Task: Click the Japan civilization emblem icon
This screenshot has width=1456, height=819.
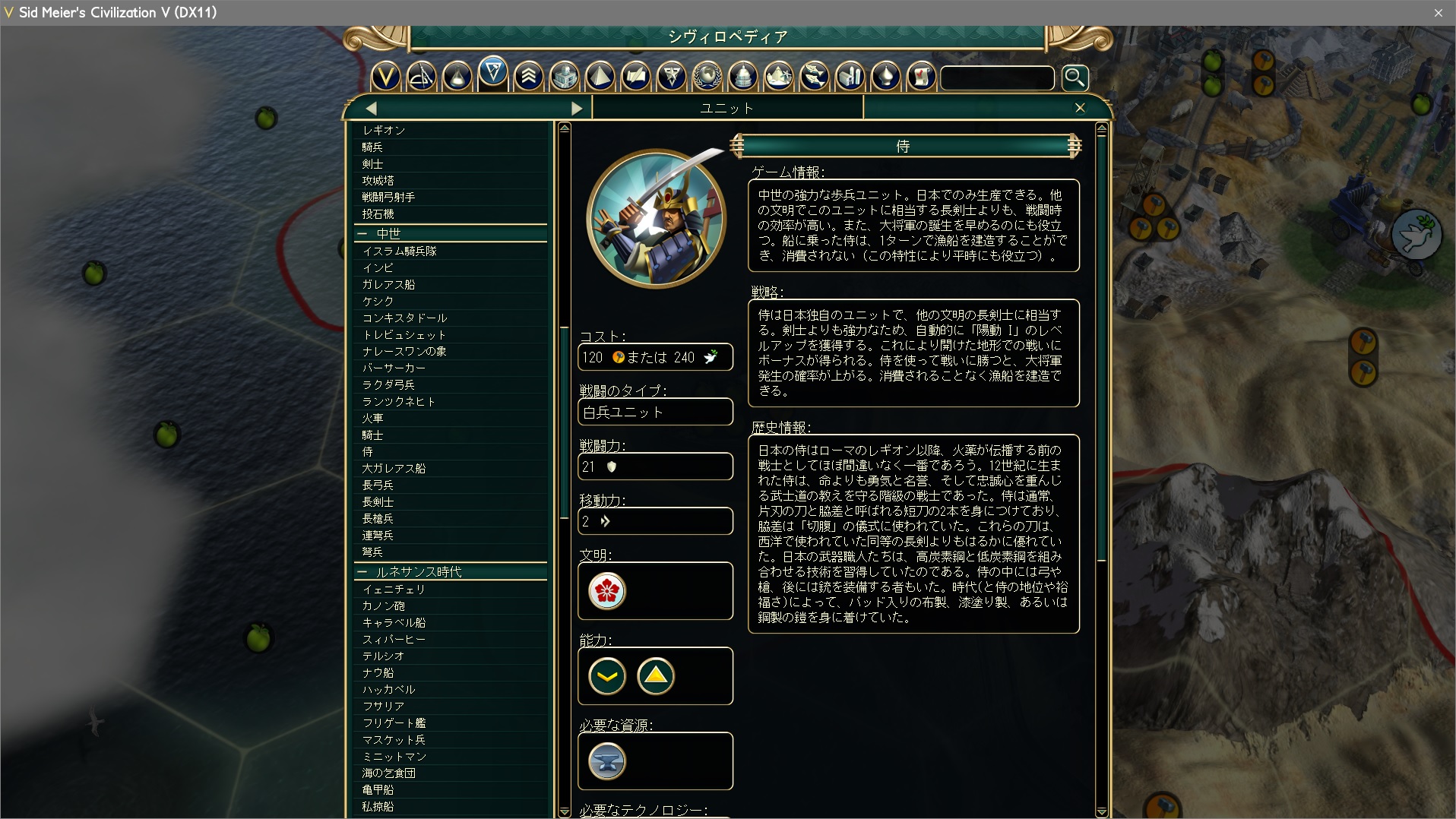Action: [606, 591]
